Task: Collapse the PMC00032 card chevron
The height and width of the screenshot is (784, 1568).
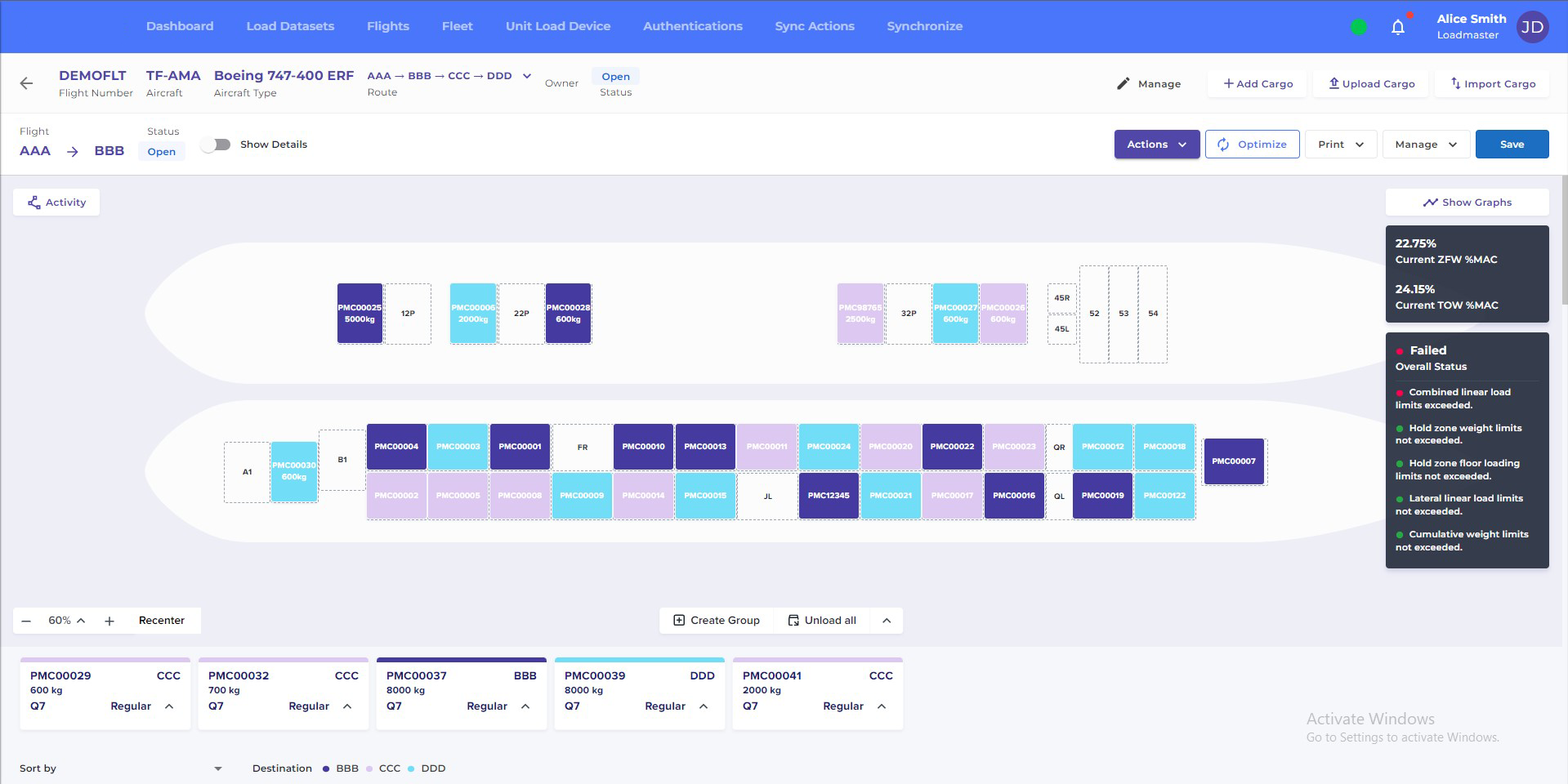Action: click(x=347, y=706)
